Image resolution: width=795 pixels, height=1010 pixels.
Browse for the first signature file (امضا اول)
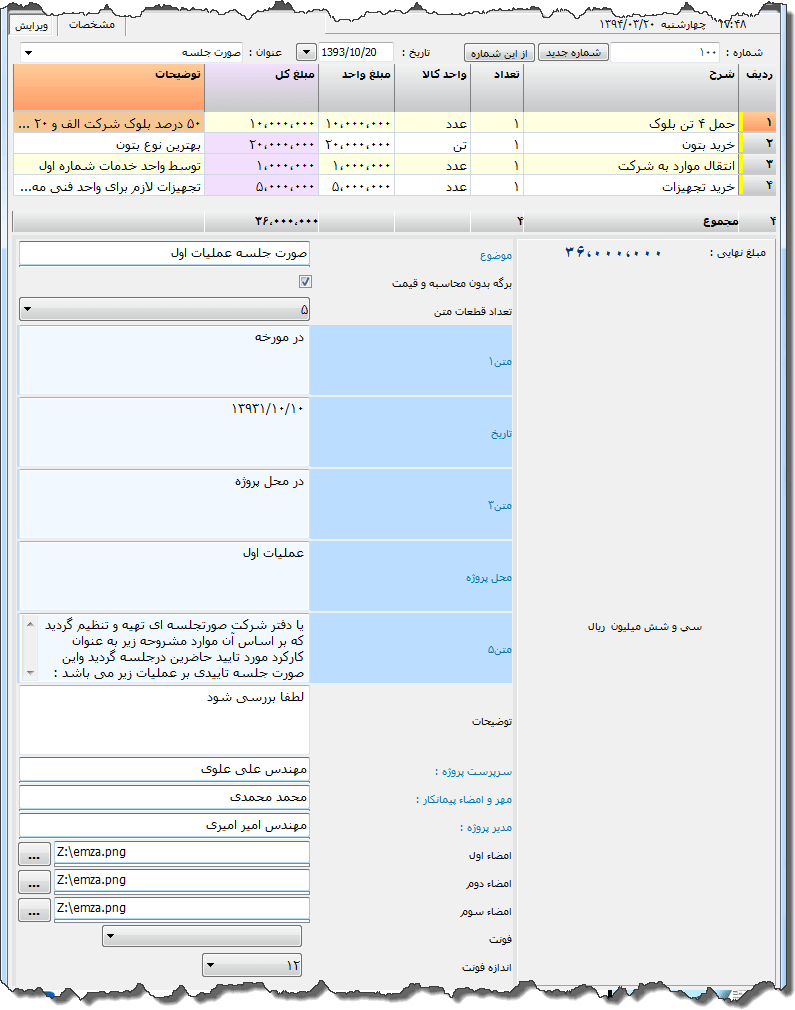coord(34,854)
